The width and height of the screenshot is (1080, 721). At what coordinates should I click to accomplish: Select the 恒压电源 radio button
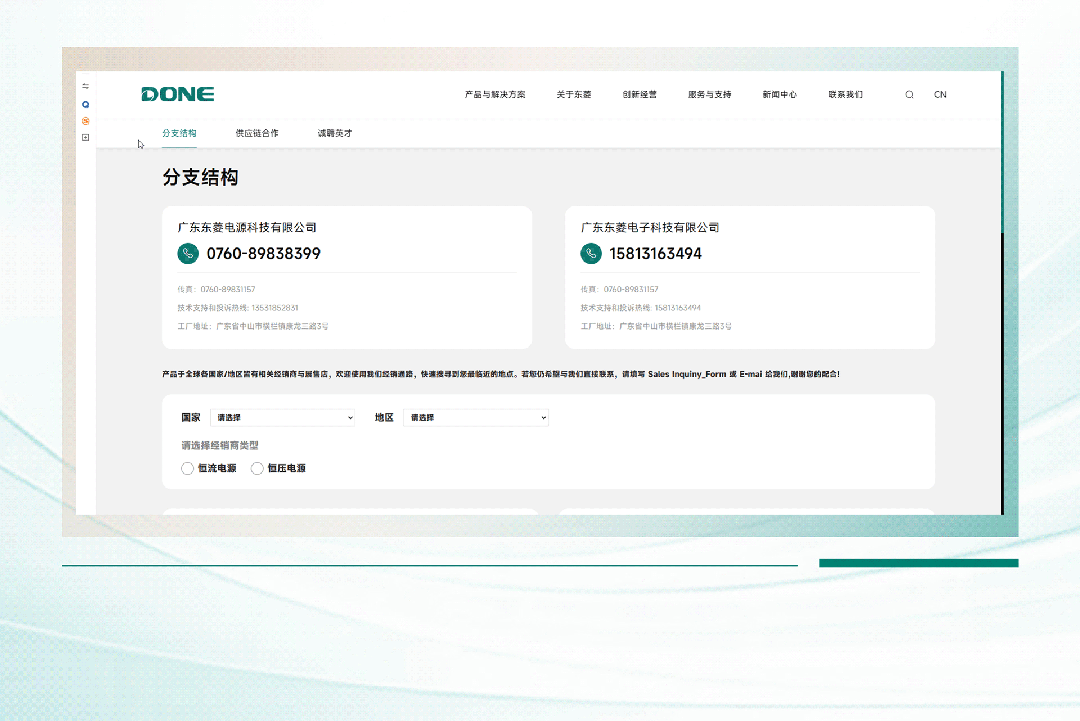258,468
